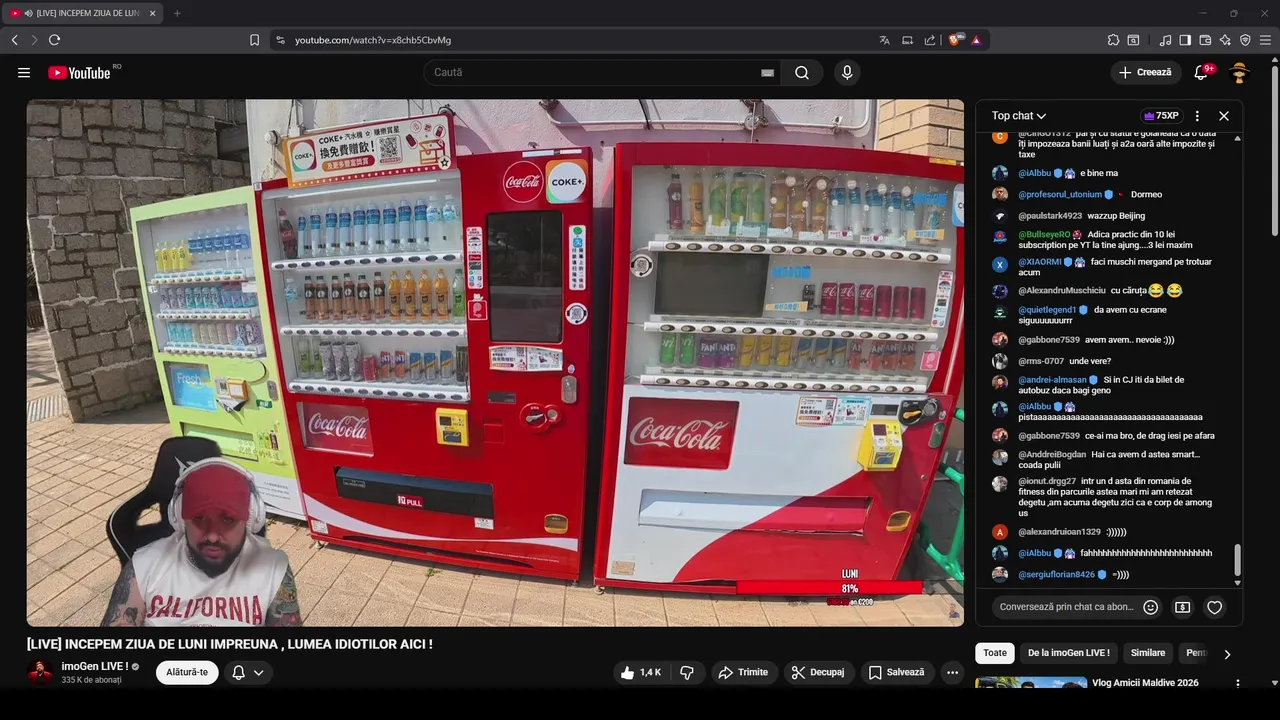The image size is (1280, 720).
Task: Click the chat panel scrollbar
Action: tap(1238, 560)
